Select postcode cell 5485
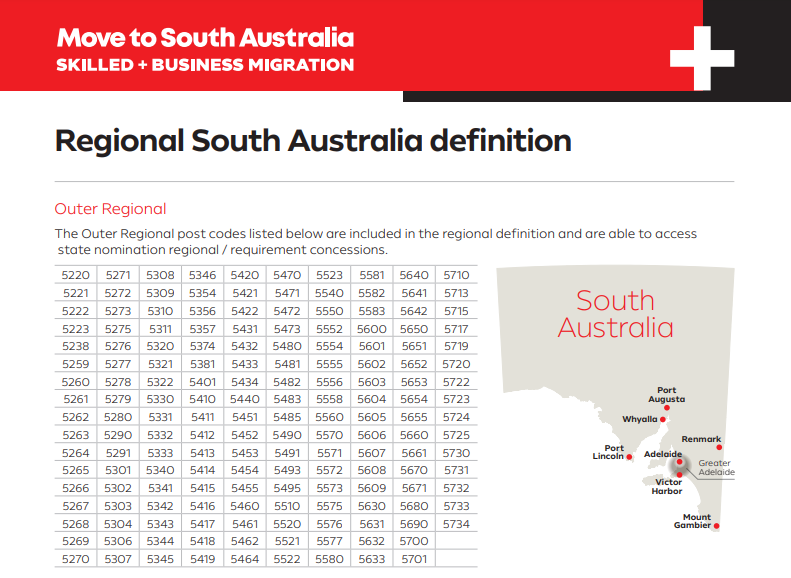Viewport: 791px width, 578px height. click(288, 418)
